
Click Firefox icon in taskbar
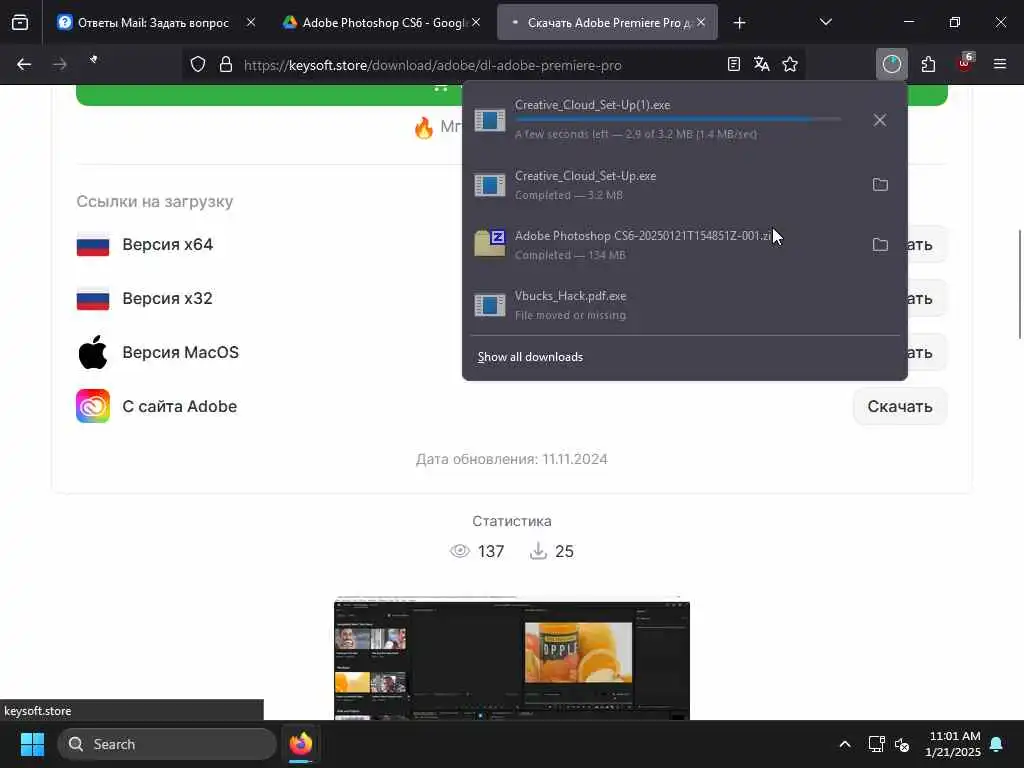tap(300, 744)
